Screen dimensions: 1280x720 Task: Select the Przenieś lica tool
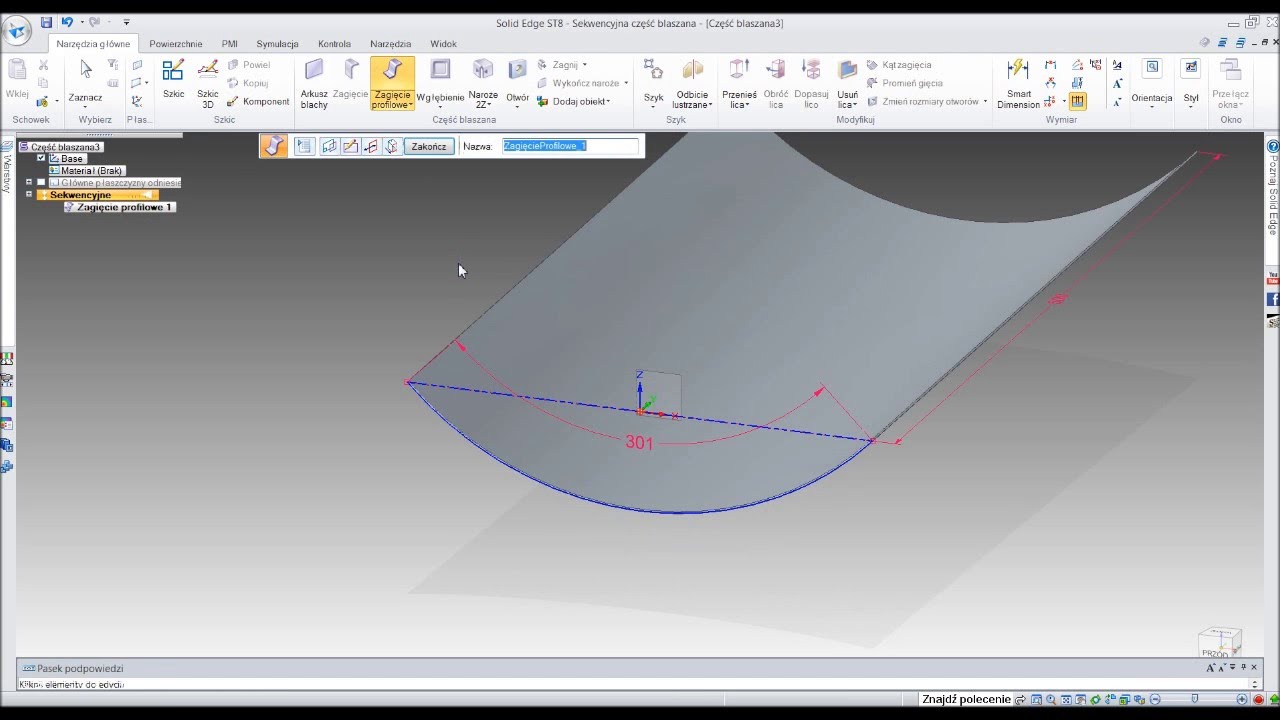tap(739, 84)
